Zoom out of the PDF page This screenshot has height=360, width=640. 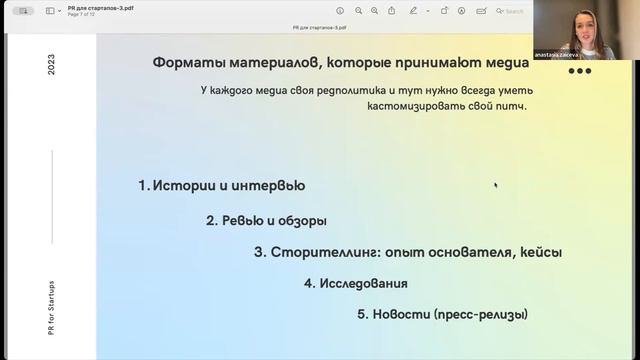click(x=358, y=11)
